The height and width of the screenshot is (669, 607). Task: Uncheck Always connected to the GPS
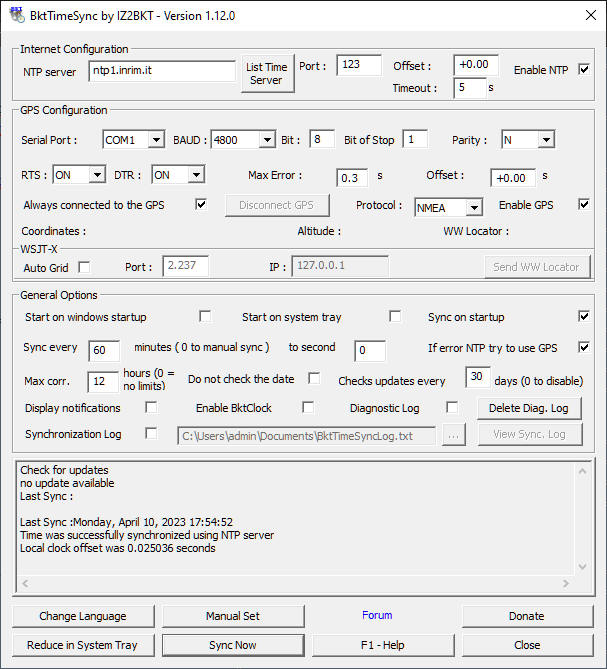click(x=201, y=204)
